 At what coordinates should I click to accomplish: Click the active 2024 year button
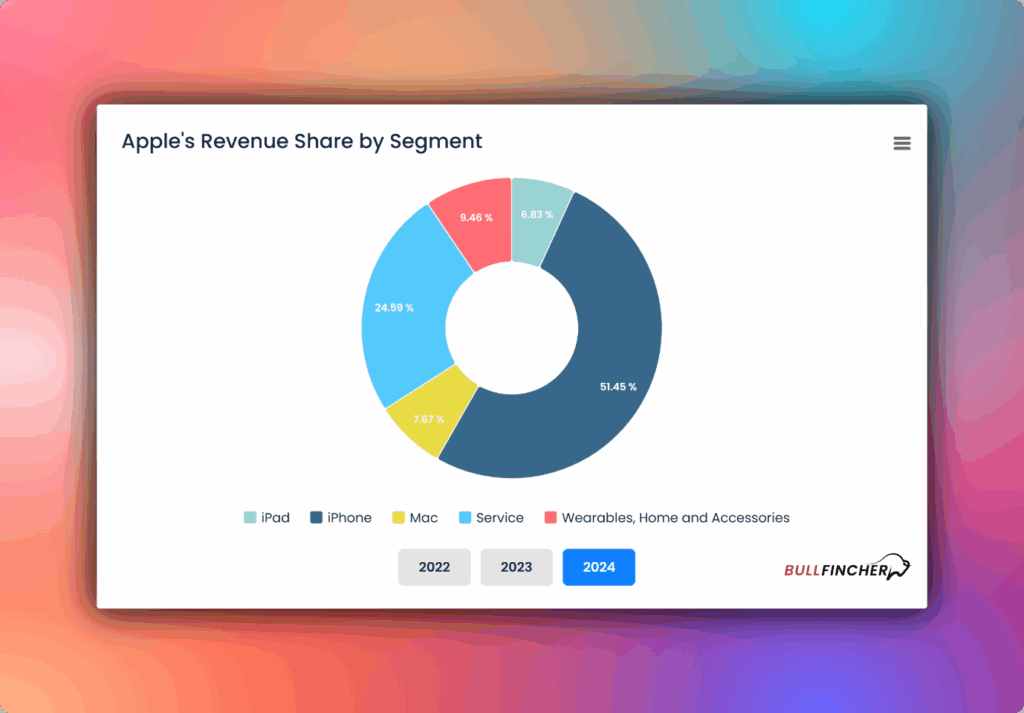coord(599,567)
